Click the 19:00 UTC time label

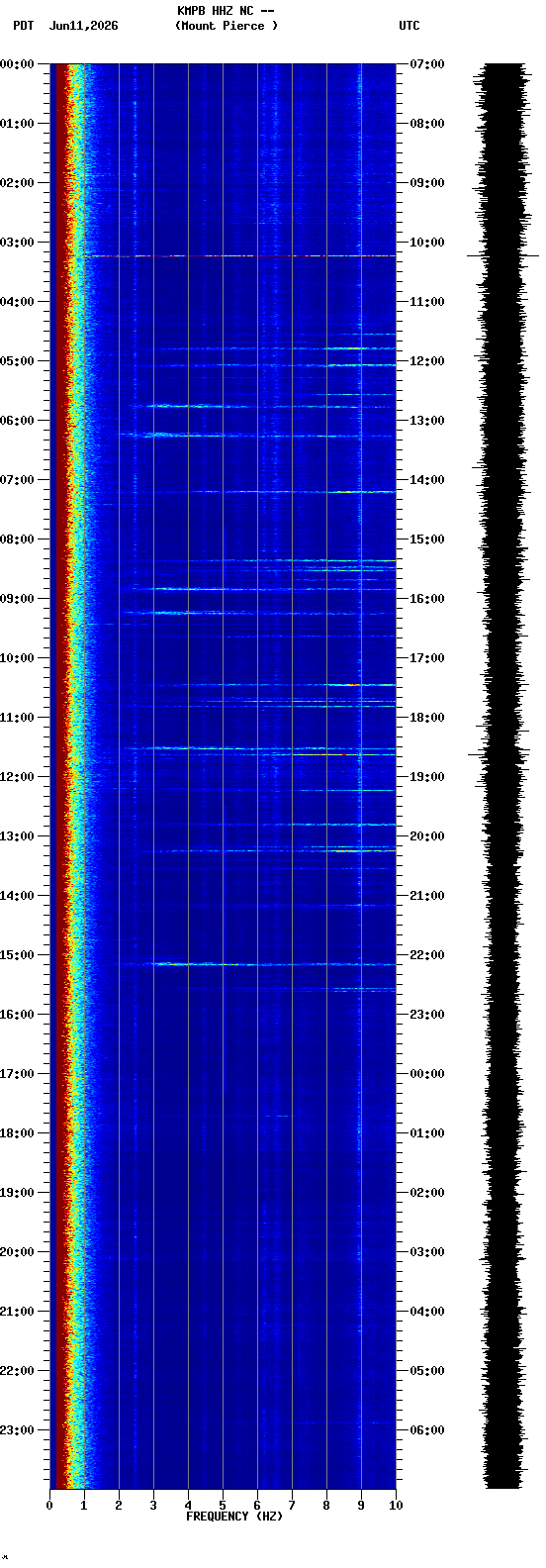tap(427, 777)
